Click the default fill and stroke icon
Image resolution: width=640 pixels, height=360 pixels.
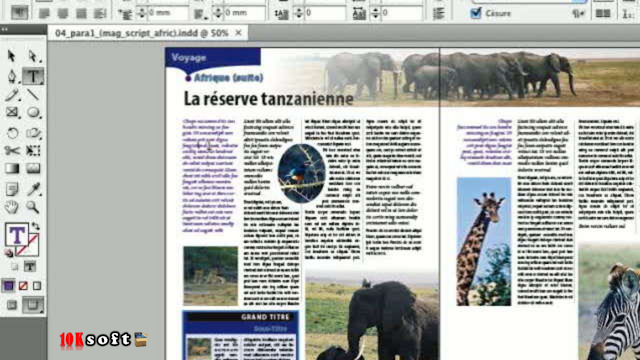pos(9,253)
